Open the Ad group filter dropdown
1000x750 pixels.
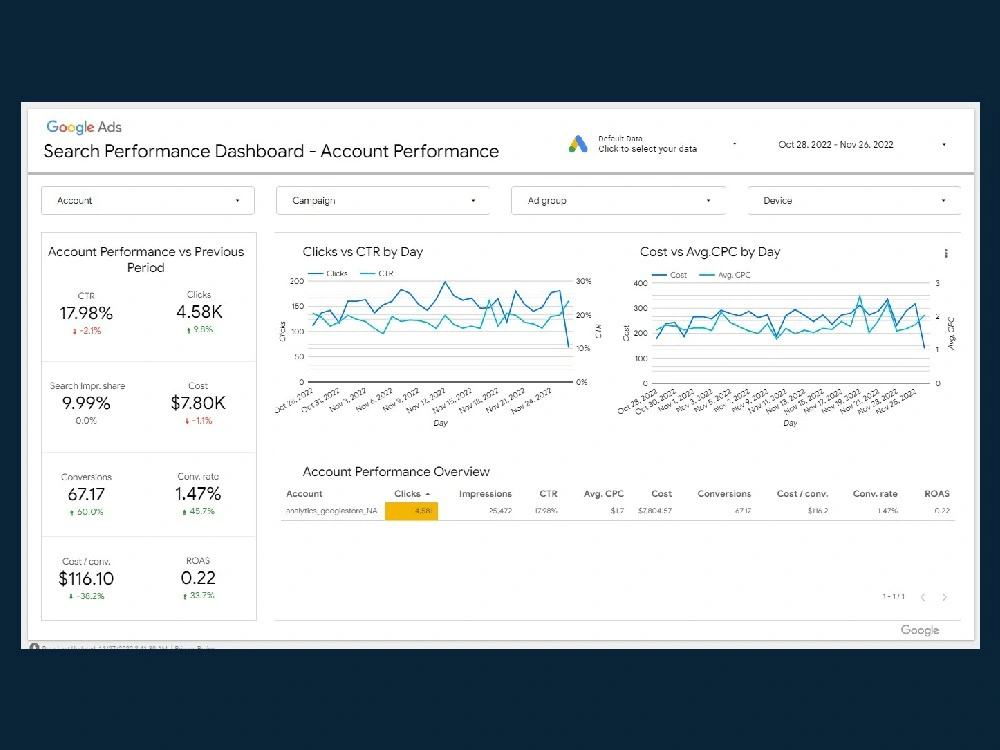coord(618,200)
